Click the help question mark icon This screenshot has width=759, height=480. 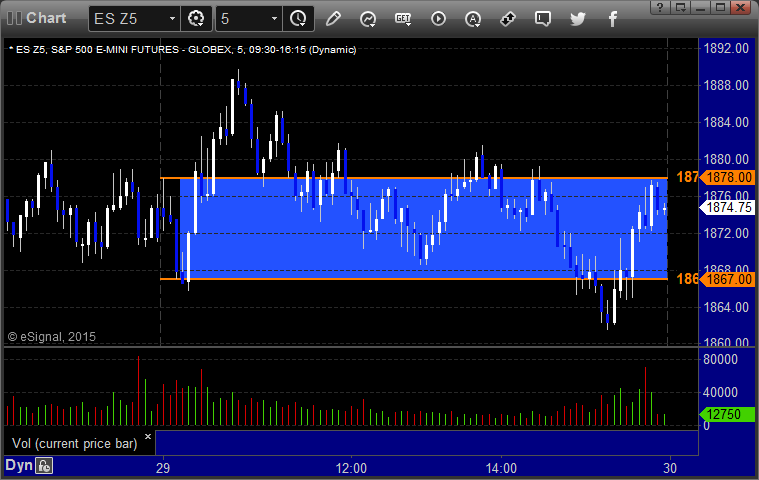pos(660,7)
